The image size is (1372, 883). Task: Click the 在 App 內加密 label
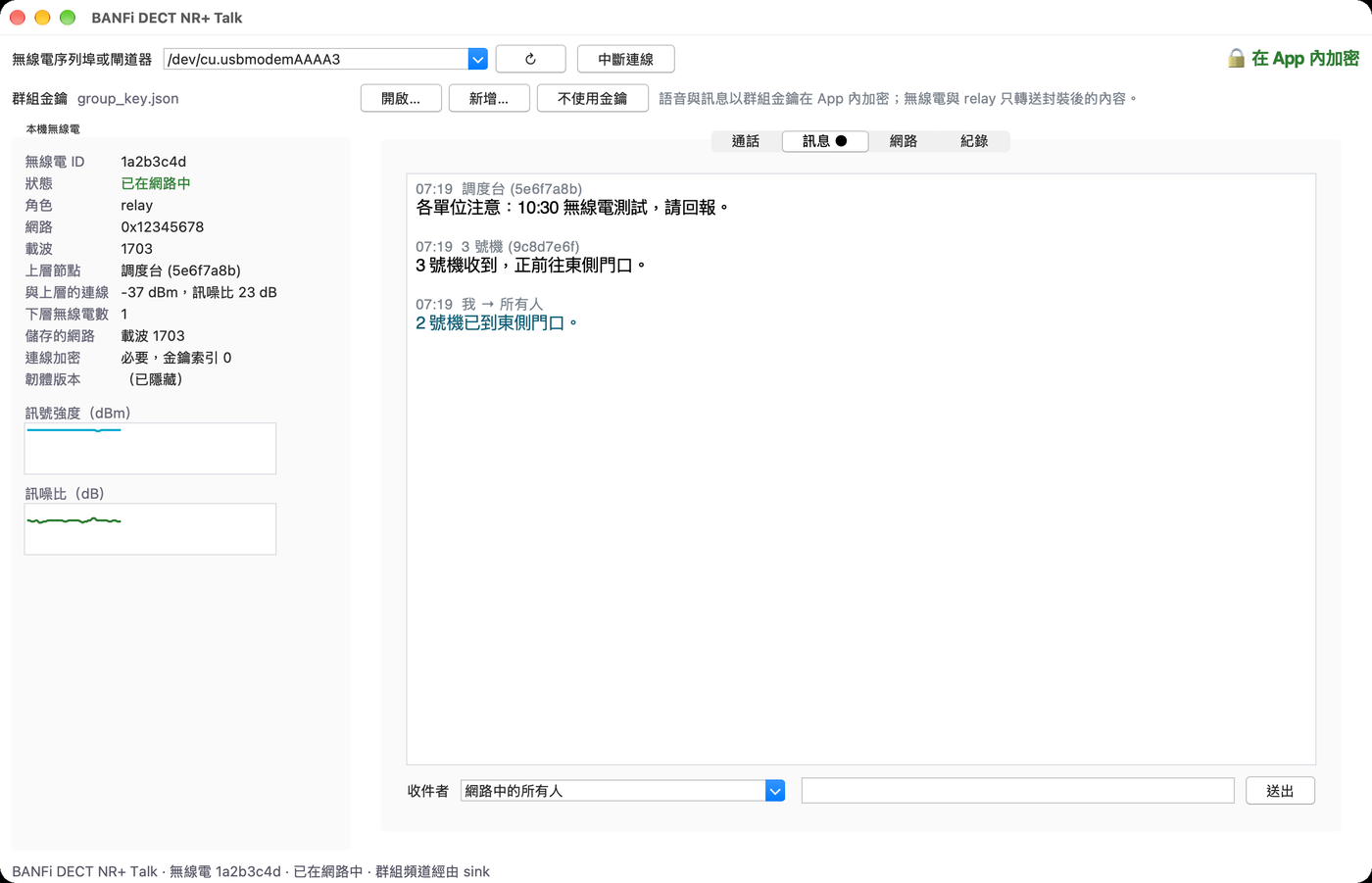tap(1305, 59)
